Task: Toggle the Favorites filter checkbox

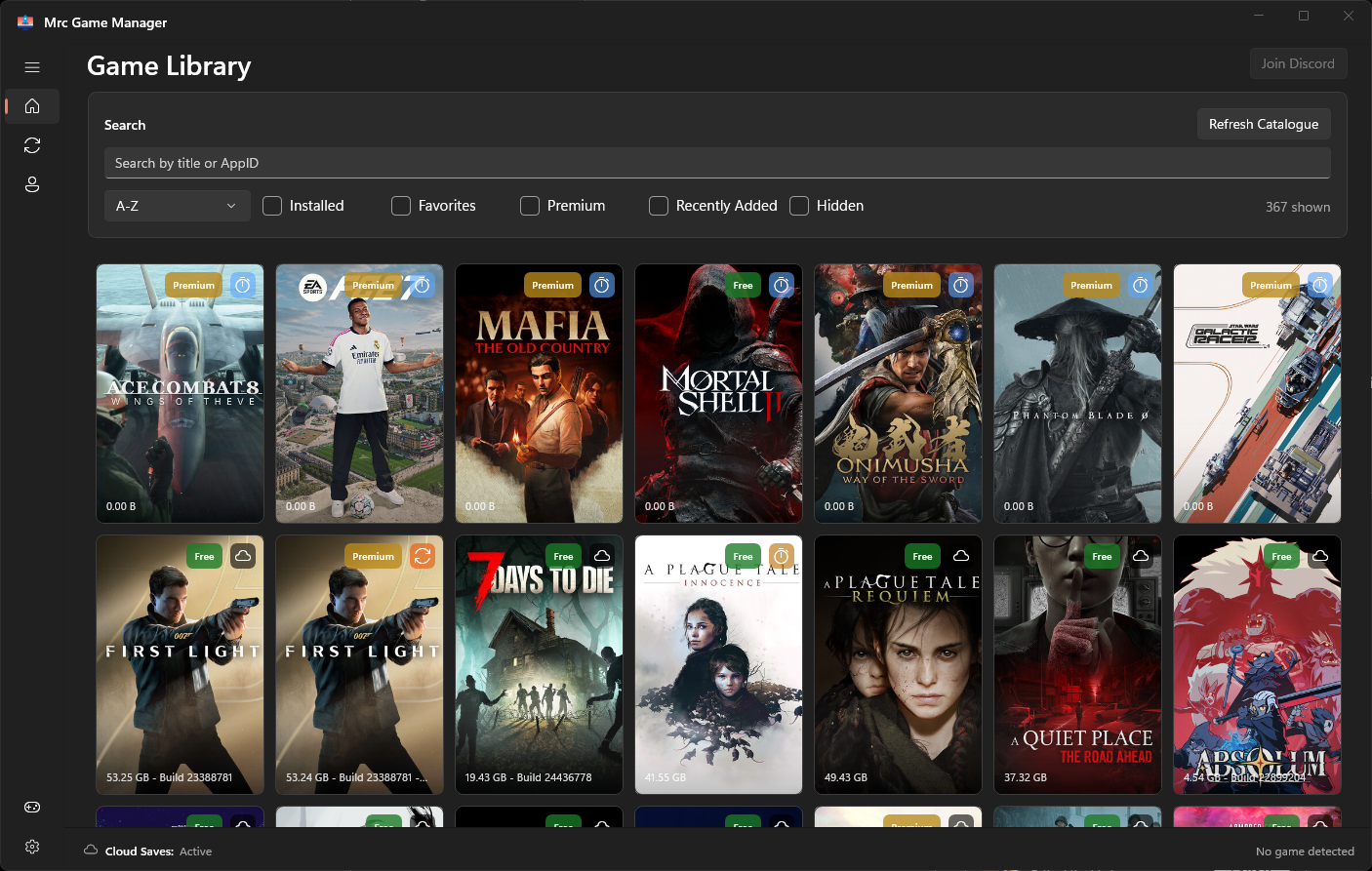Action: point(401,206)
